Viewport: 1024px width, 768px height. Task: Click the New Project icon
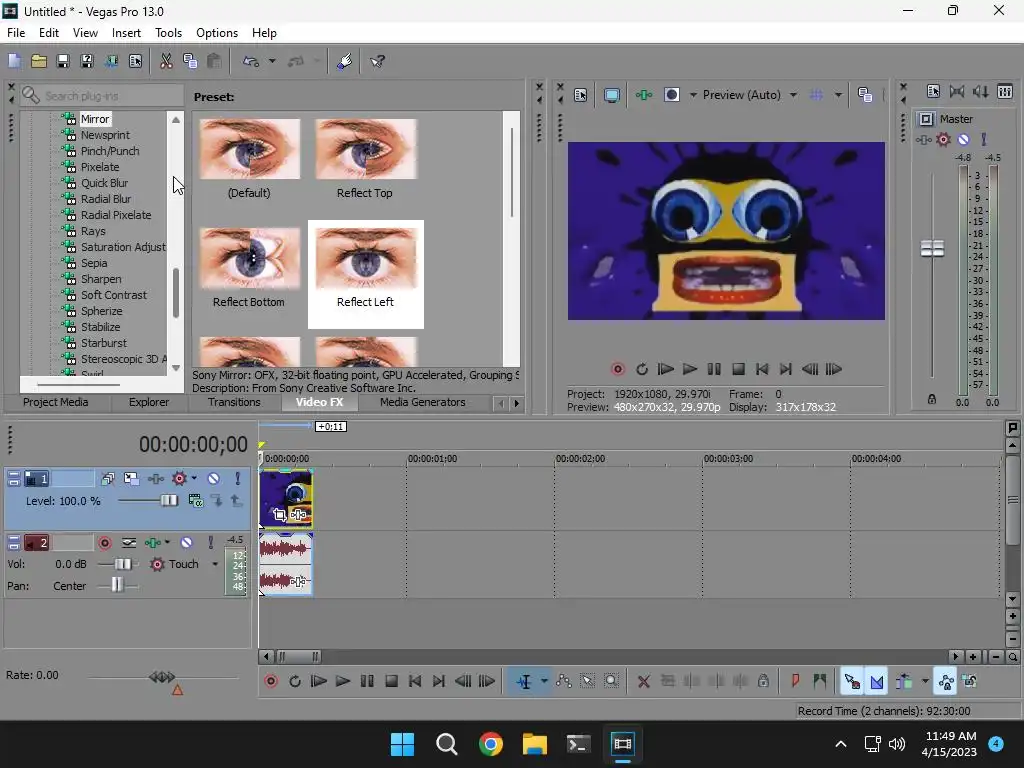point(14,61)
